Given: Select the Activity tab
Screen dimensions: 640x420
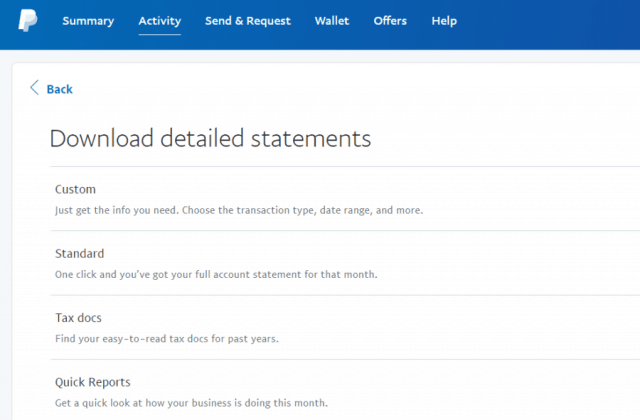Looking at the screenshot, I should 159,21.
